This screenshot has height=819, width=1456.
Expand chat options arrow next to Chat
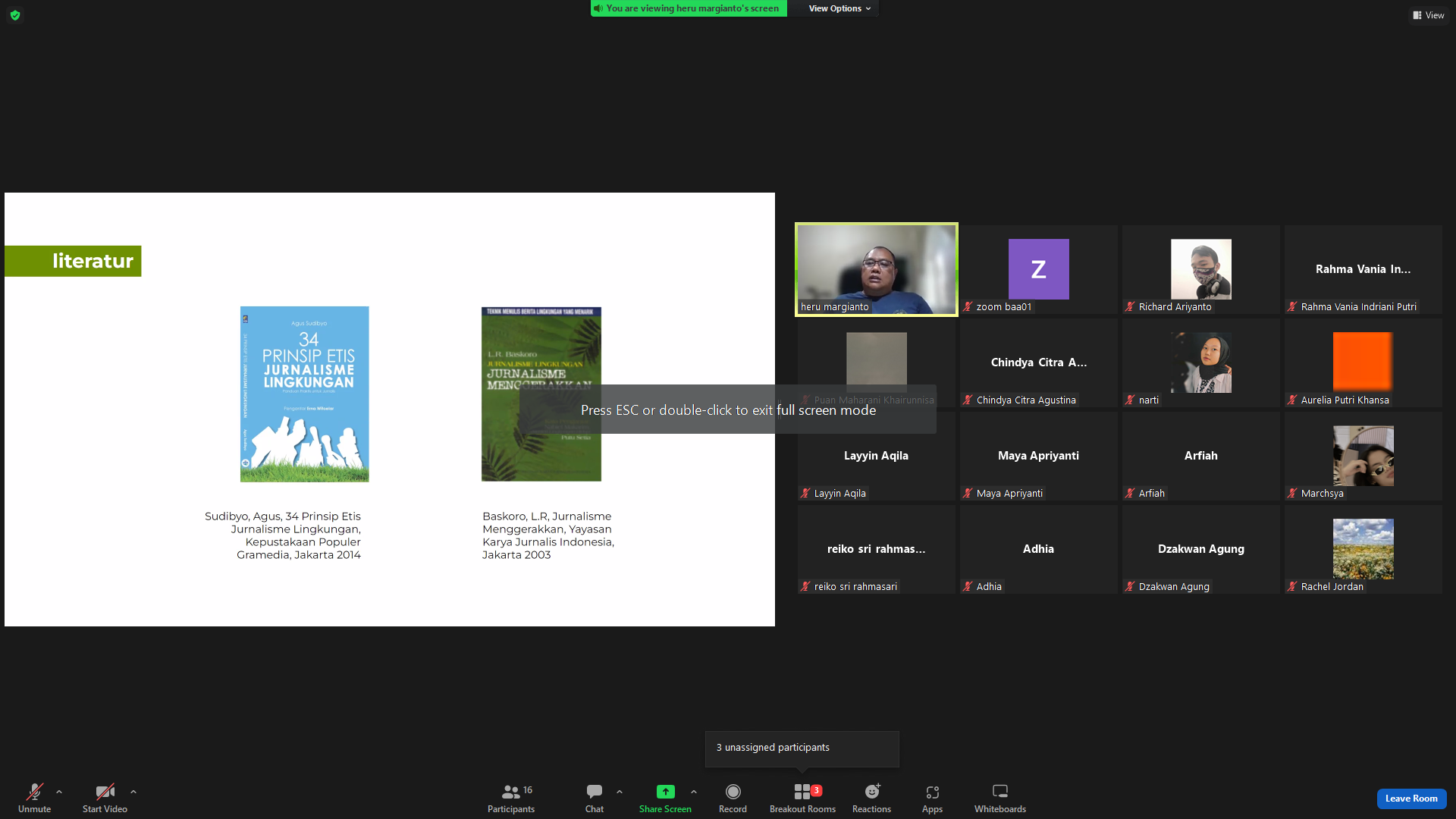(620, 792)
